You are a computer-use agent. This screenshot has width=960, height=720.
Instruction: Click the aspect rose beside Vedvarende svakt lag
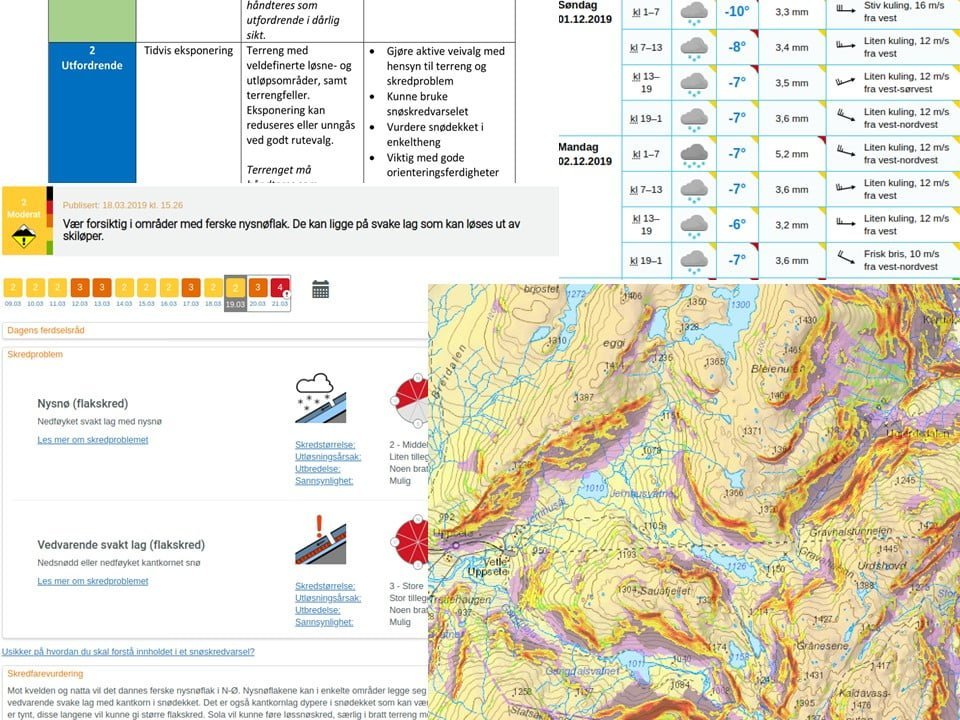[410, 542]
